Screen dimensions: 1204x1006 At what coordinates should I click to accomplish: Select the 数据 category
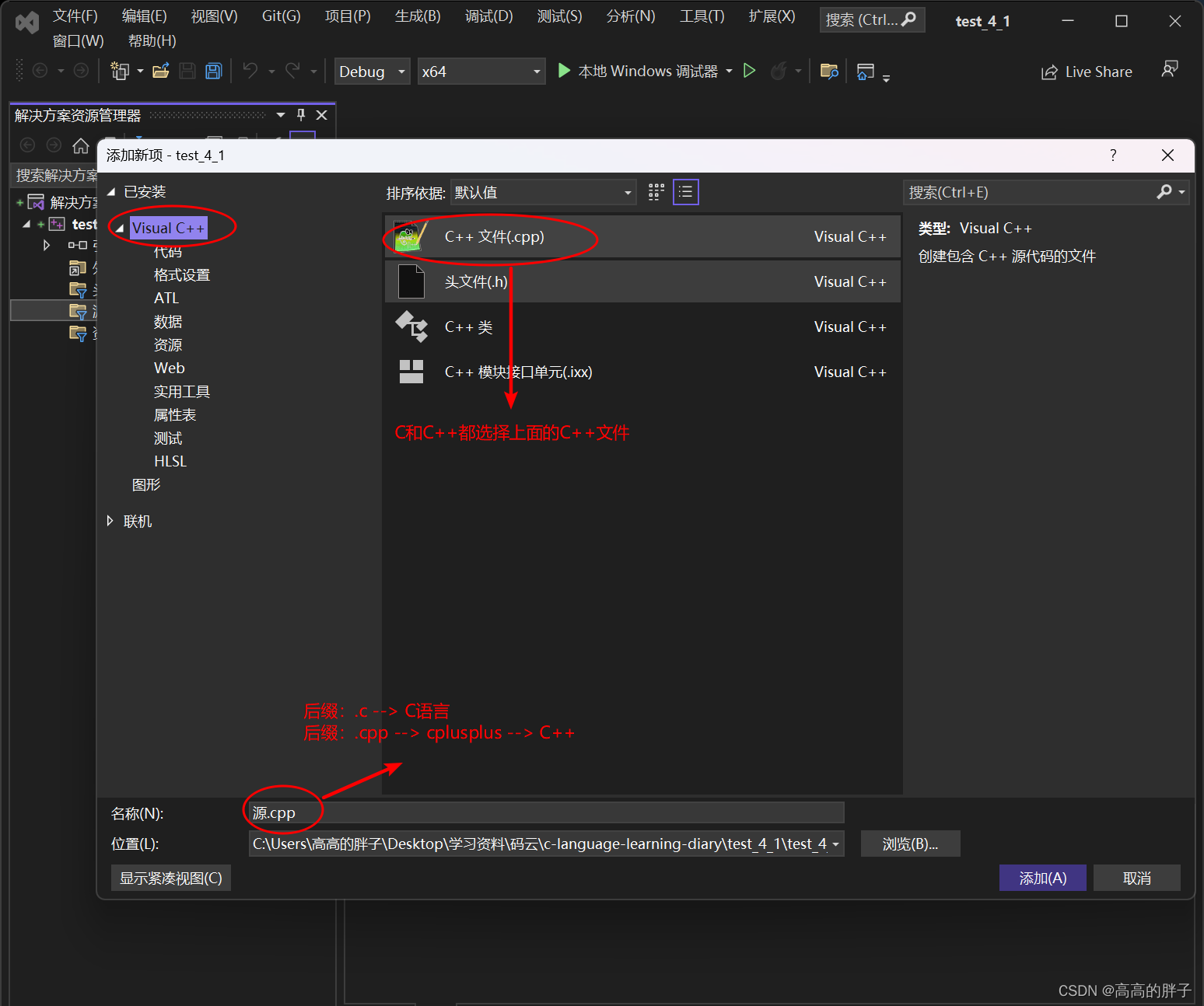click(168, 322)
